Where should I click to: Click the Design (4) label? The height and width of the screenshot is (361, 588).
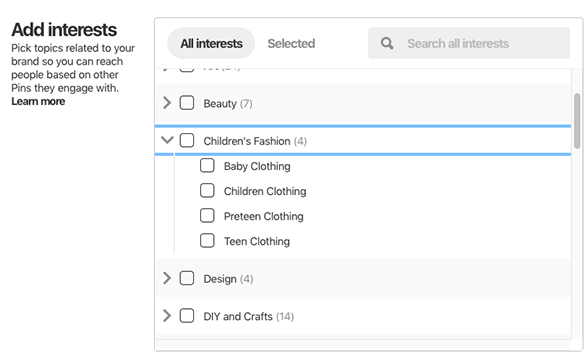228,279
